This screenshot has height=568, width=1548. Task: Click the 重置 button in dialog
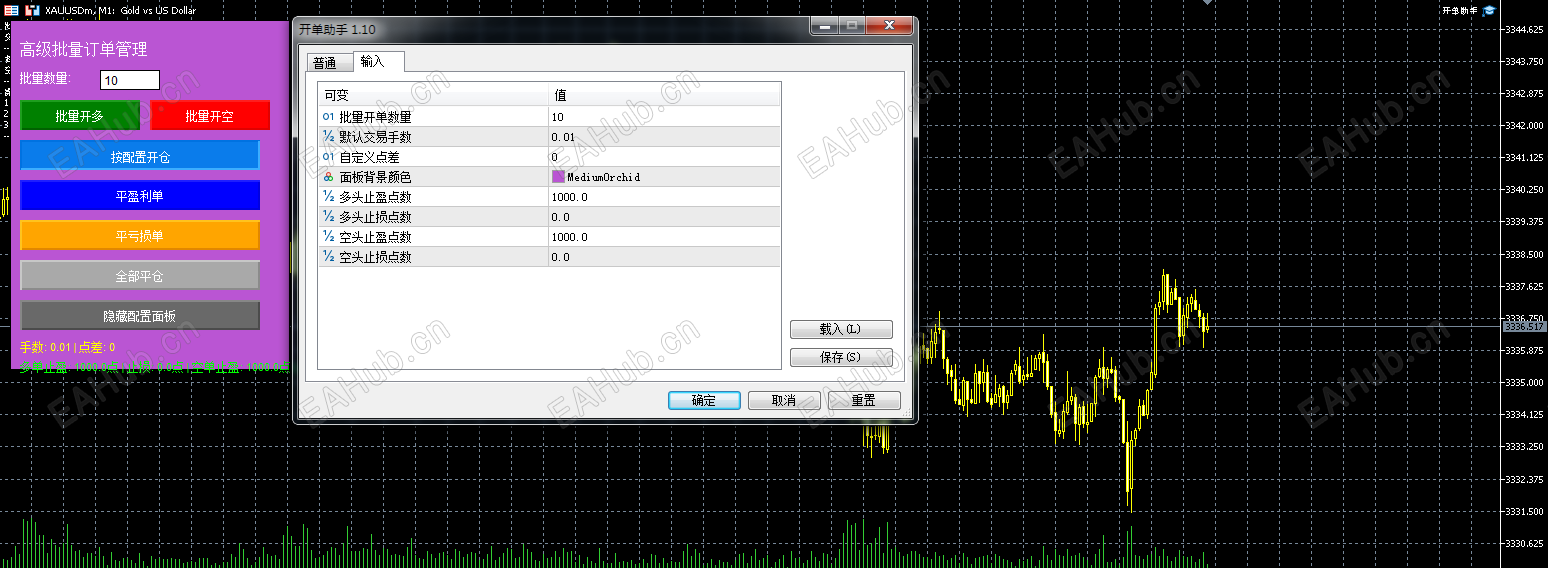[x=864, y=400]
